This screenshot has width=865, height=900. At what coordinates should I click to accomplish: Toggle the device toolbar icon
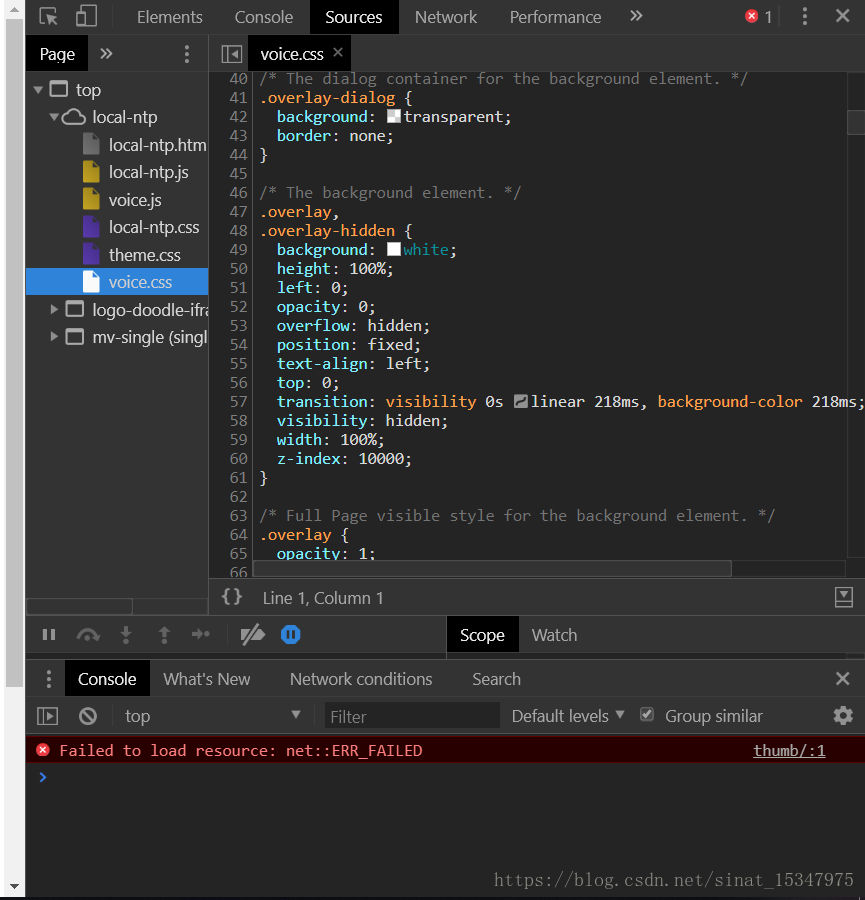click(86, 17)
